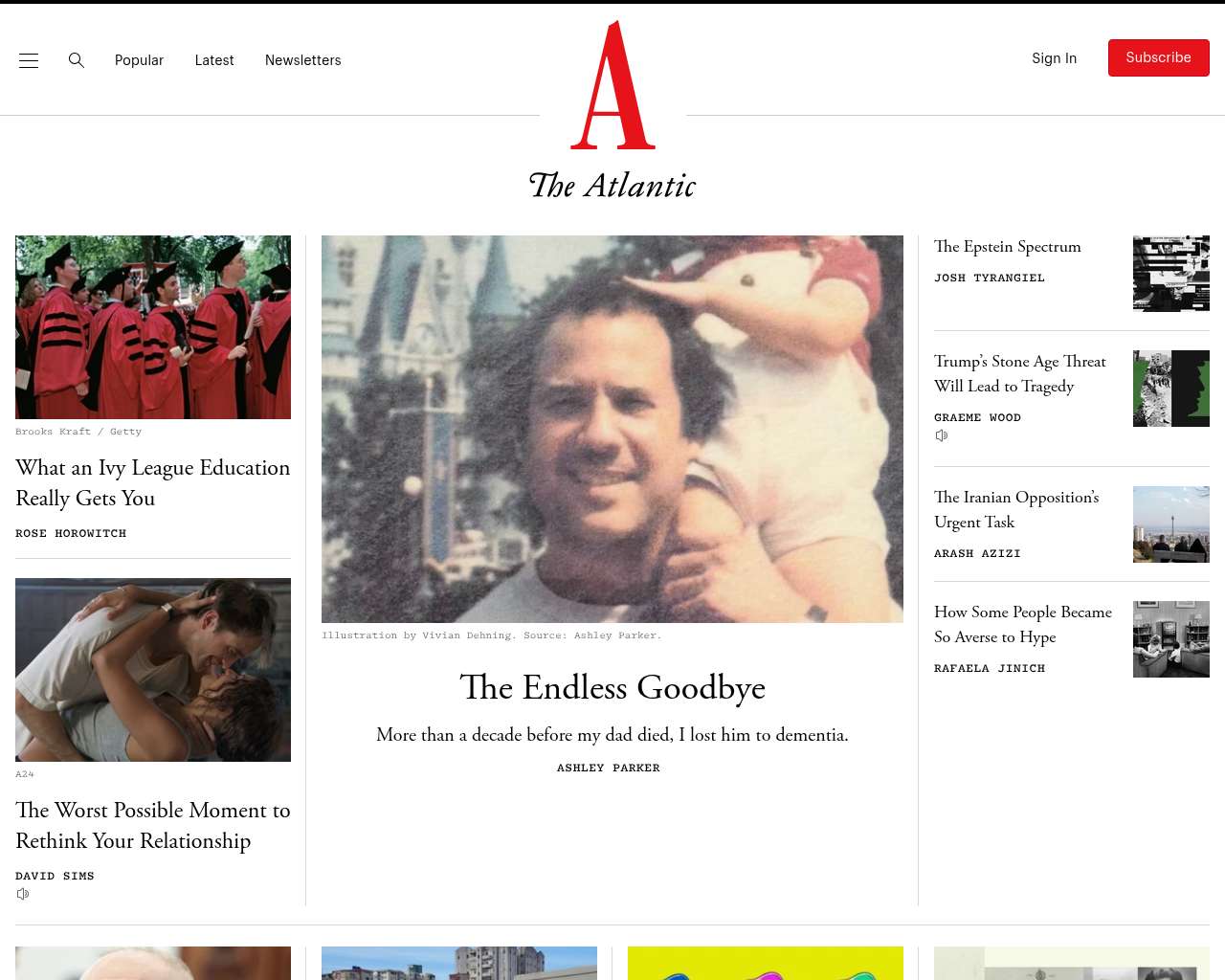The image size is (1225, 980).
Task: Click the Averse to Hype thumbnail
Action: point(1171,639)
